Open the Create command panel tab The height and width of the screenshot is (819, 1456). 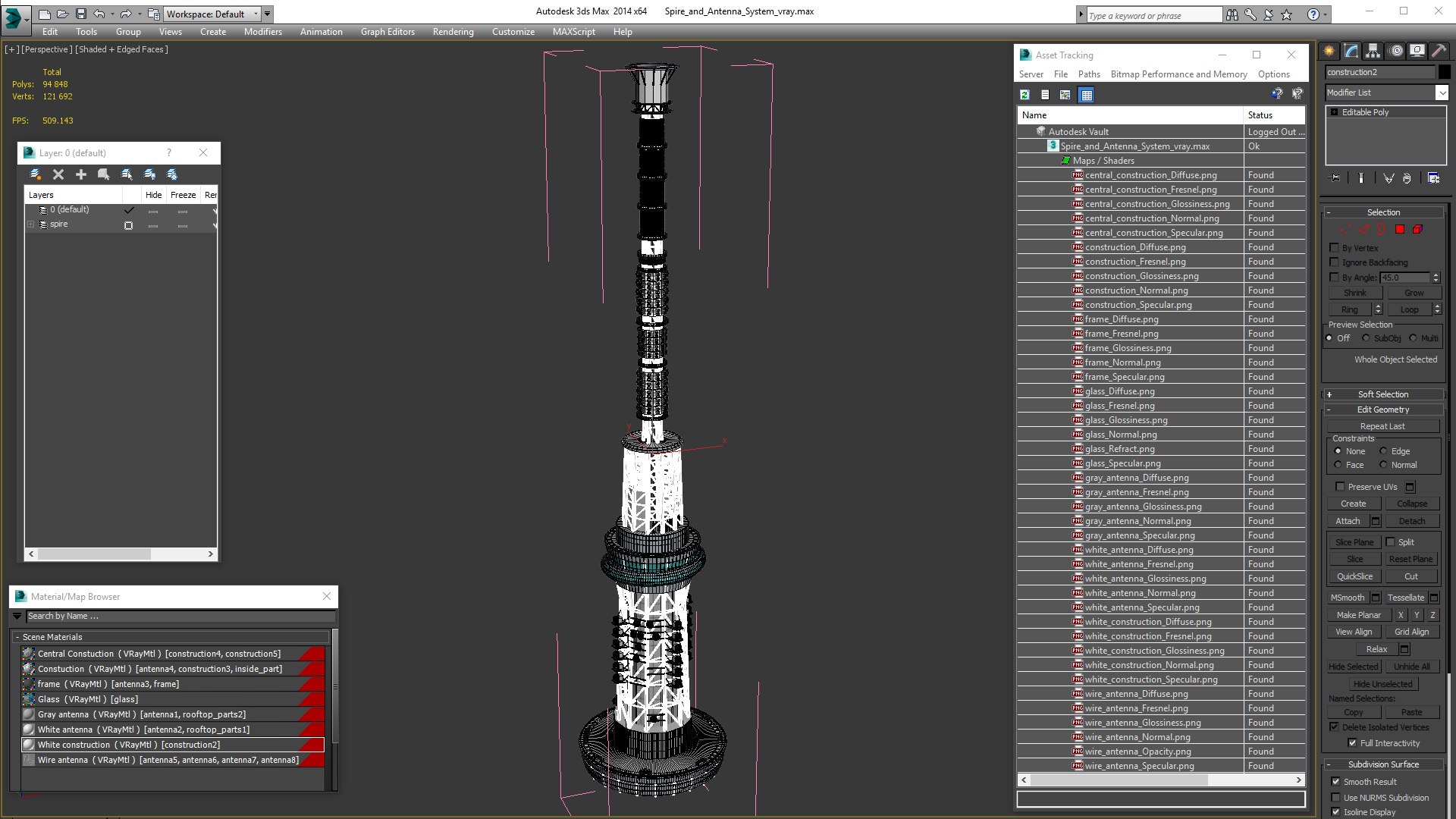point(1329,51)
